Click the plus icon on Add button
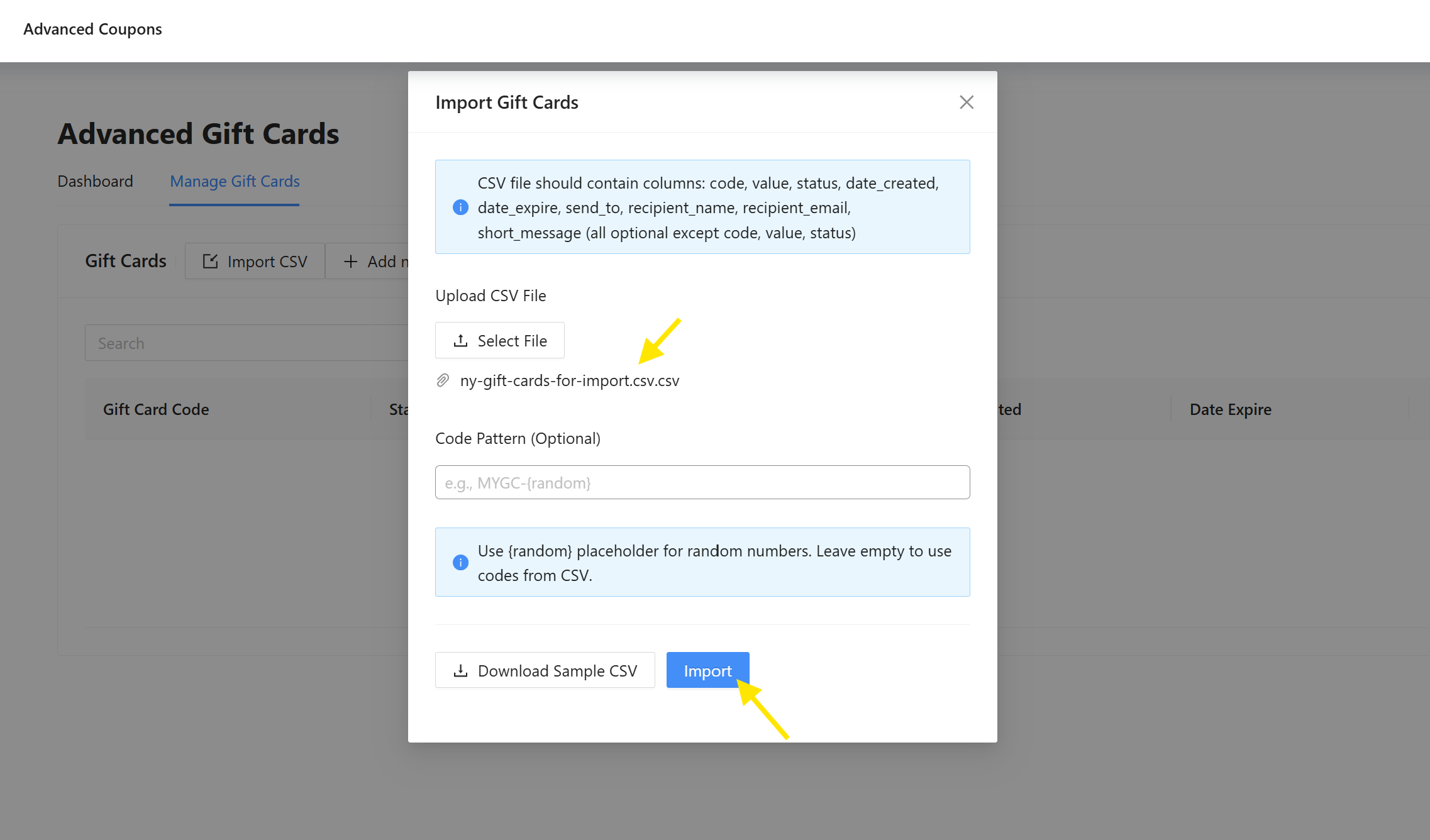1430x840 pixels. coord(351,262)
